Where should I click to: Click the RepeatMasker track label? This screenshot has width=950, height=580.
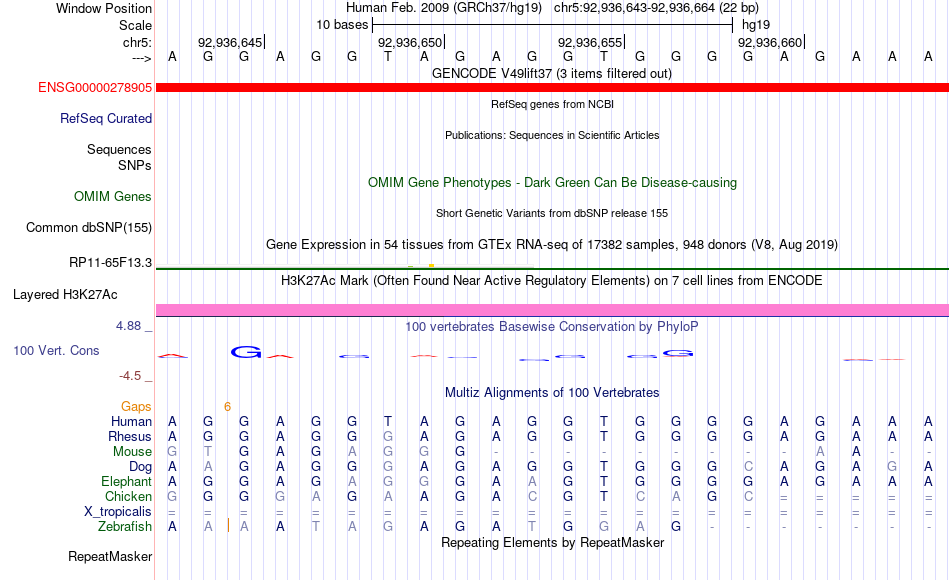110,556
